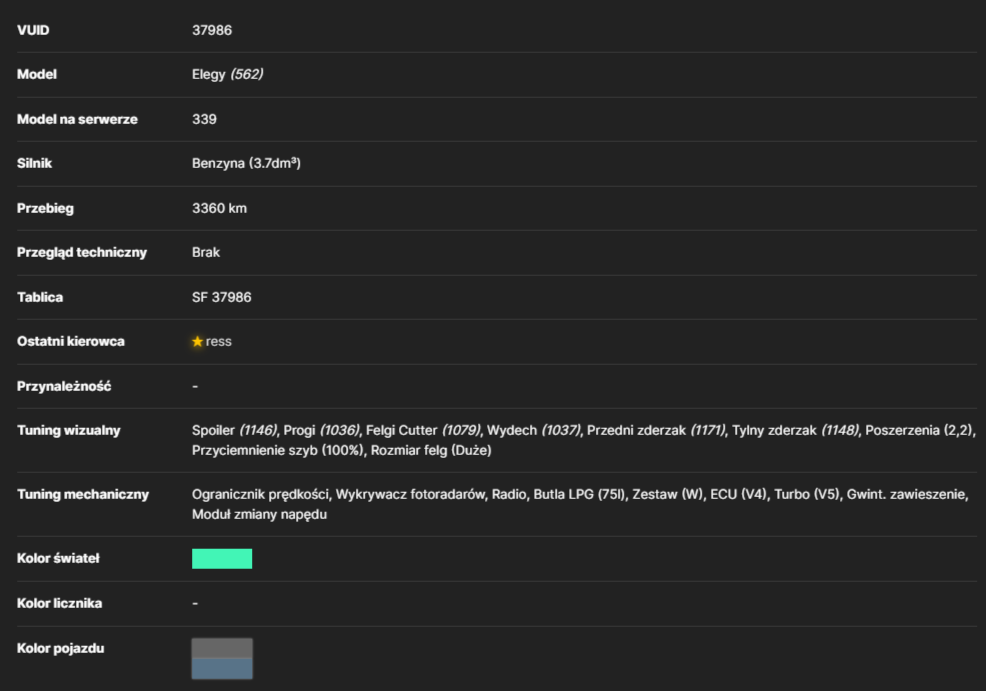The image size is (986, 691).
Task: Click the Kolor świateł label
Action: click(58, 558)
